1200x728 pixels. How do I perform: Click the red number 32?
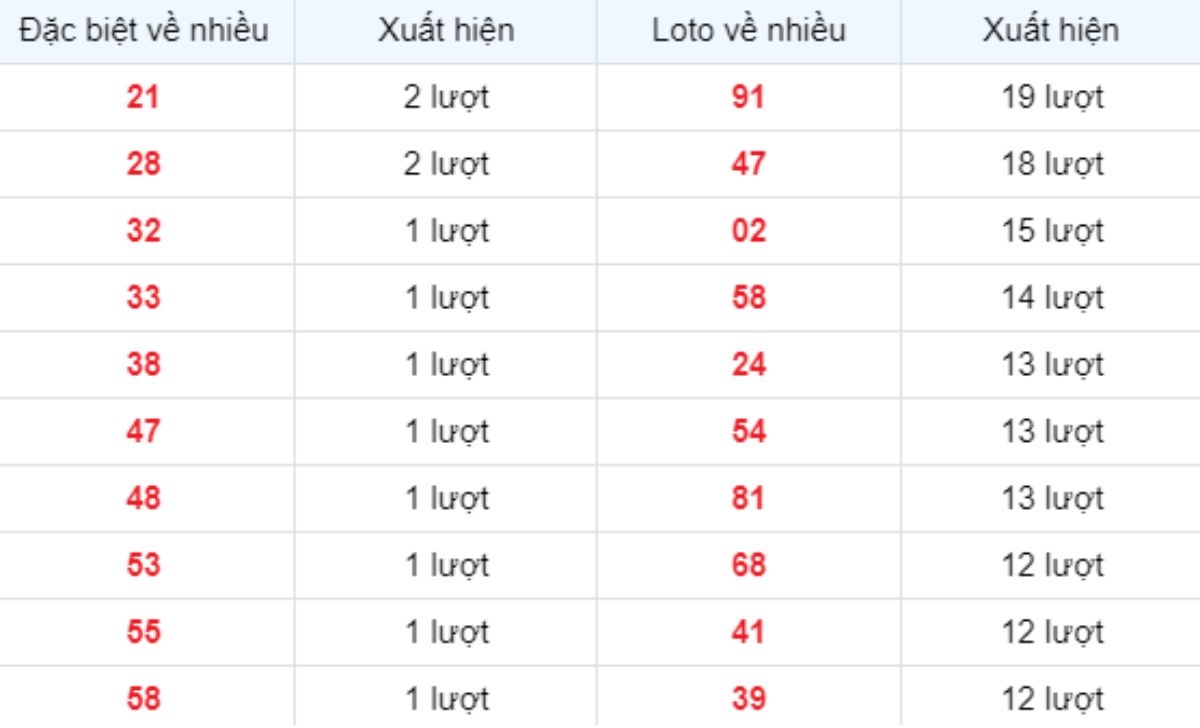143,231
